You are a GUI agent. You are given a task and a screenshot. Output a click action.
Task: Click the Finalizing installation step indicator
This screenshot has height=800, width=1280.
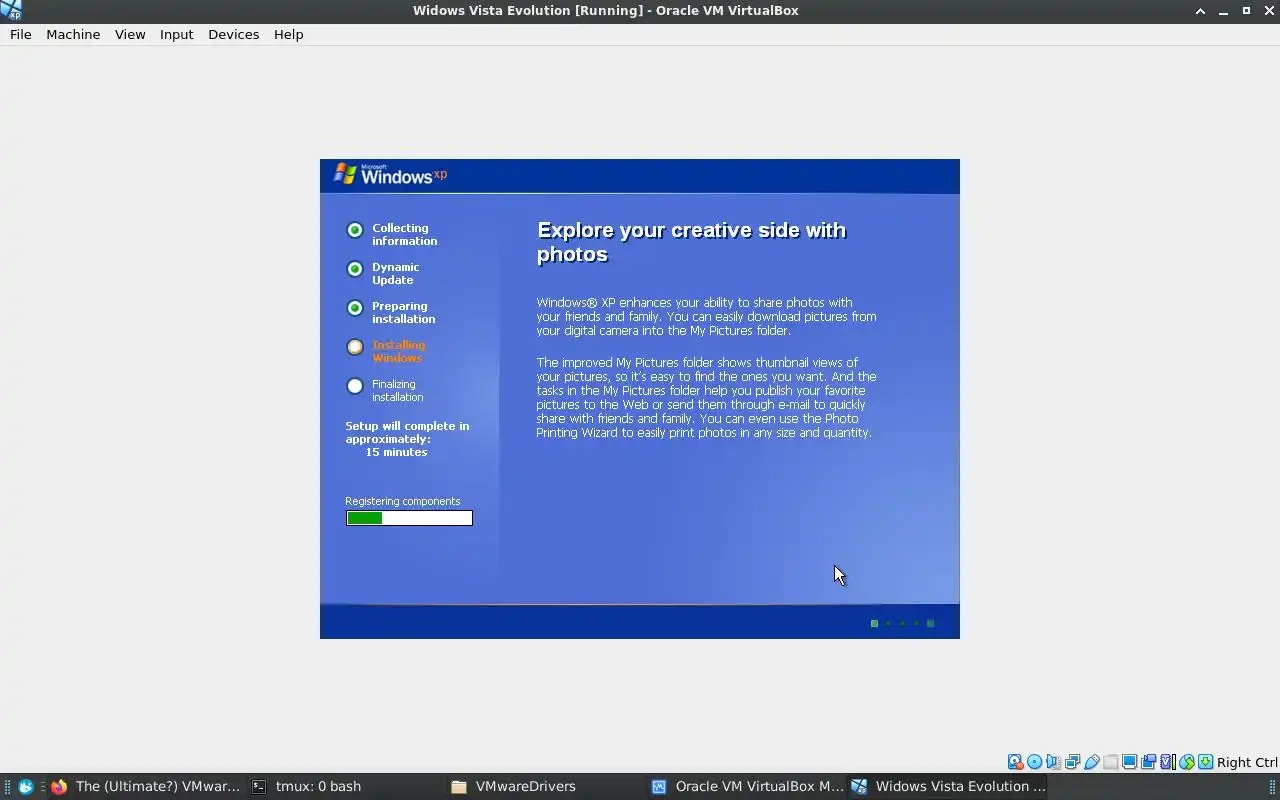tap(355, 386)
